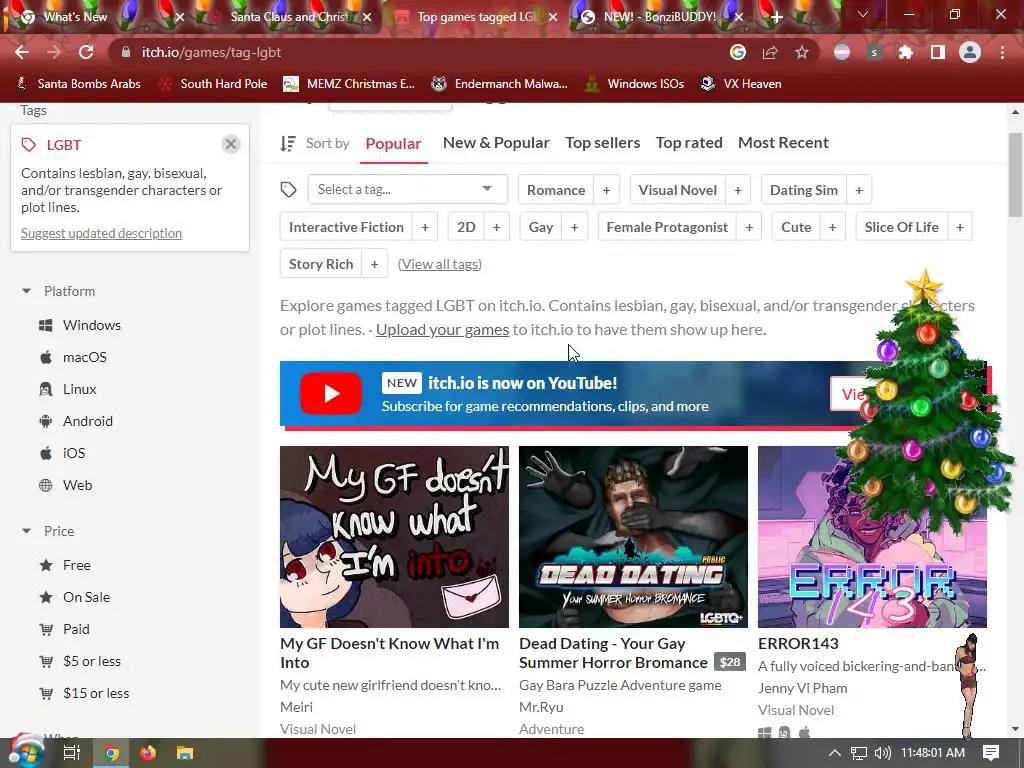1024x768 pixels.
Task: Bookmark this page with the star
Action: pyautogui.click(x=802, y=52)
